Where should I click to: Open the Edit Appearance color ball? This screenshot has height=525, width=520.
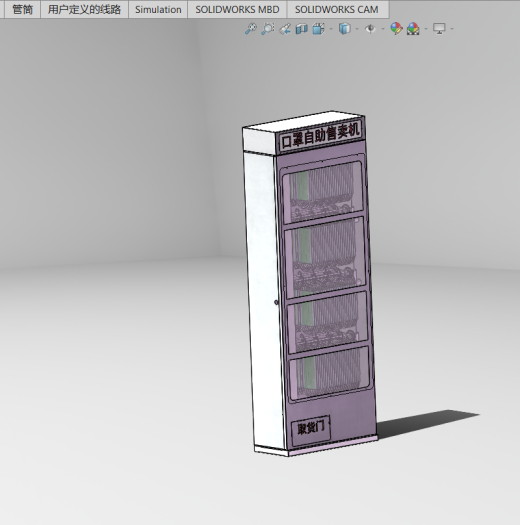pos(396,29)
